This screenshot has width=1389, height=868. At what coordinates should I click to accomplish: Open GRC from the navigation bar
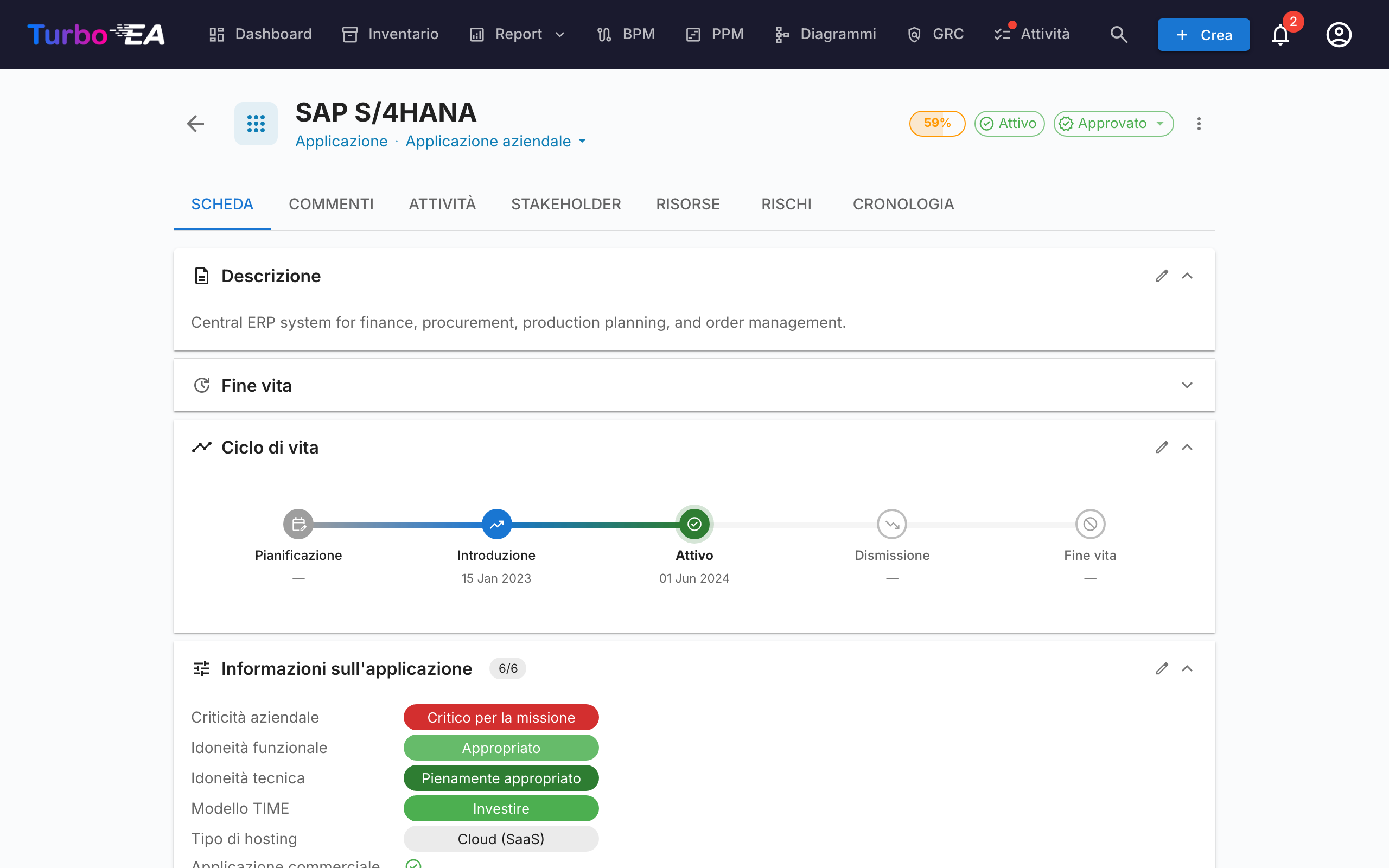pyautogui.click(x=935, y=34)
